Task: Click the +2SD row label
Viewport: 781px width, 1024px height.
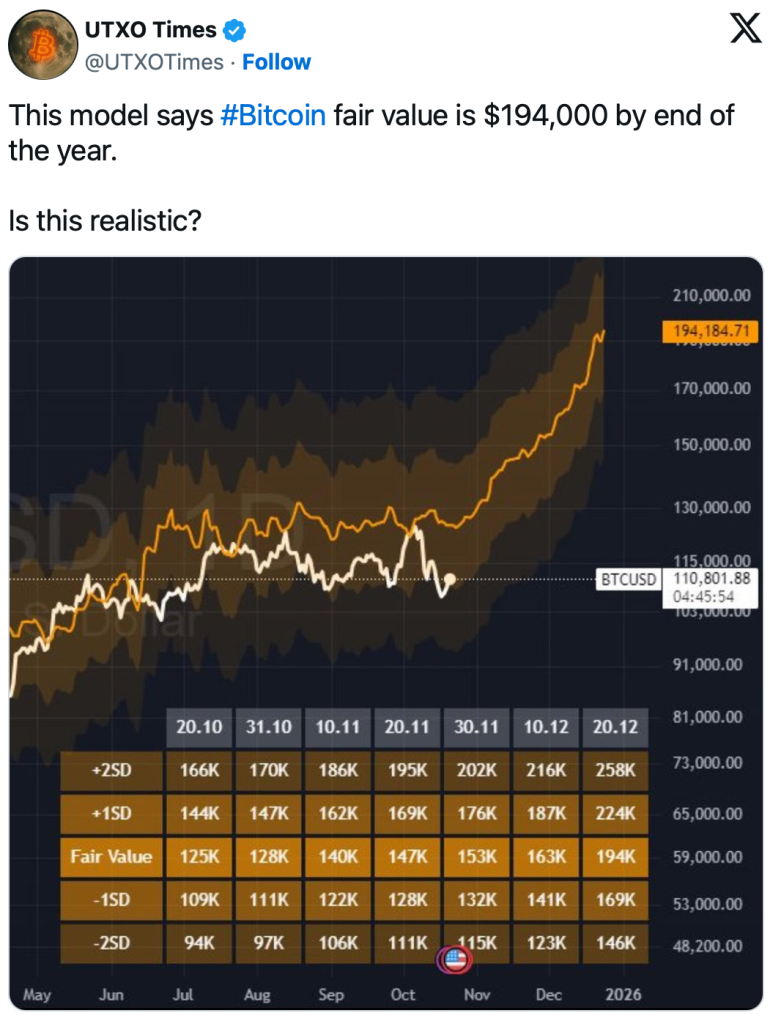Action: click(112, 770)
